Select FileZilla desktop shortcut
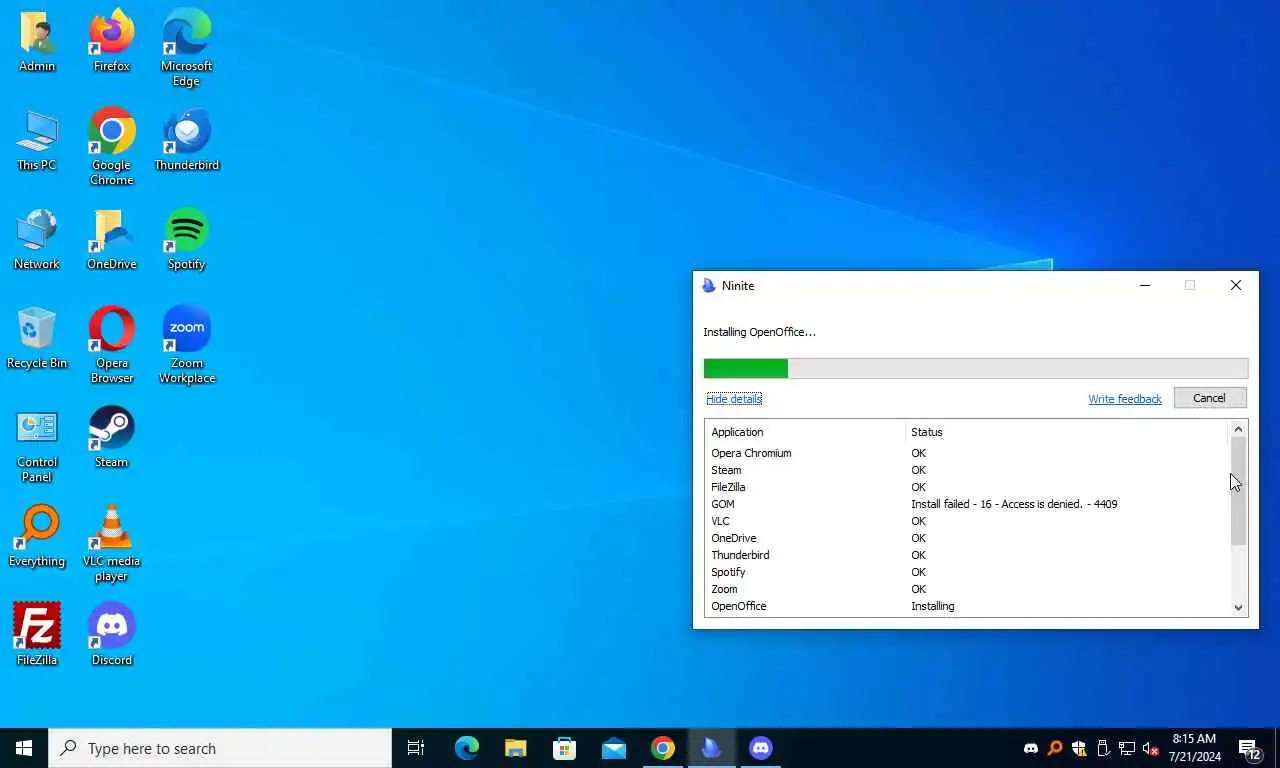Viewport: 1280px width, 768px height. (x=37, y=635)
